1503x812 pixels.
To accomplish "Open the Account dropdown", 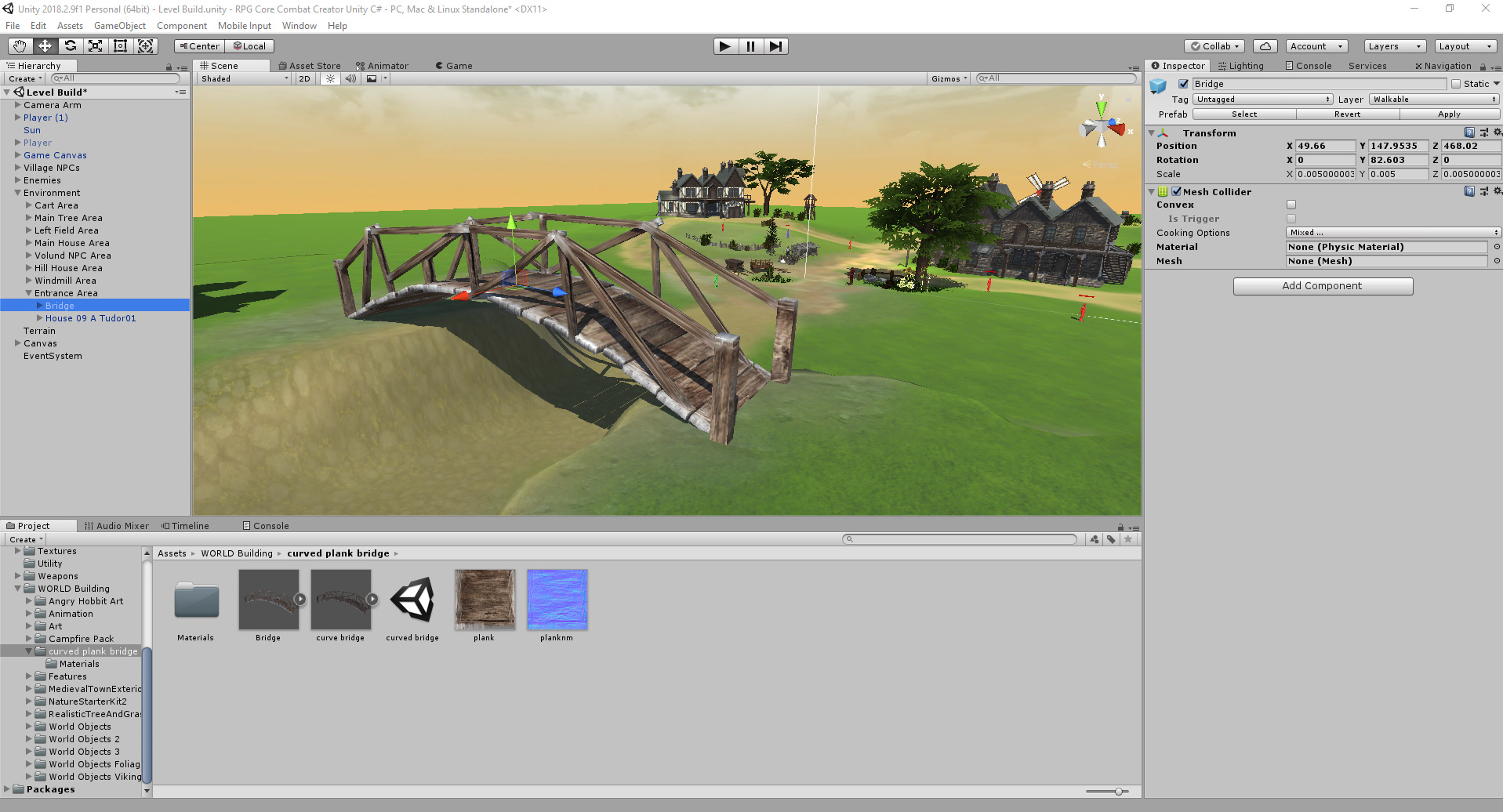I will coord(1316,46).
